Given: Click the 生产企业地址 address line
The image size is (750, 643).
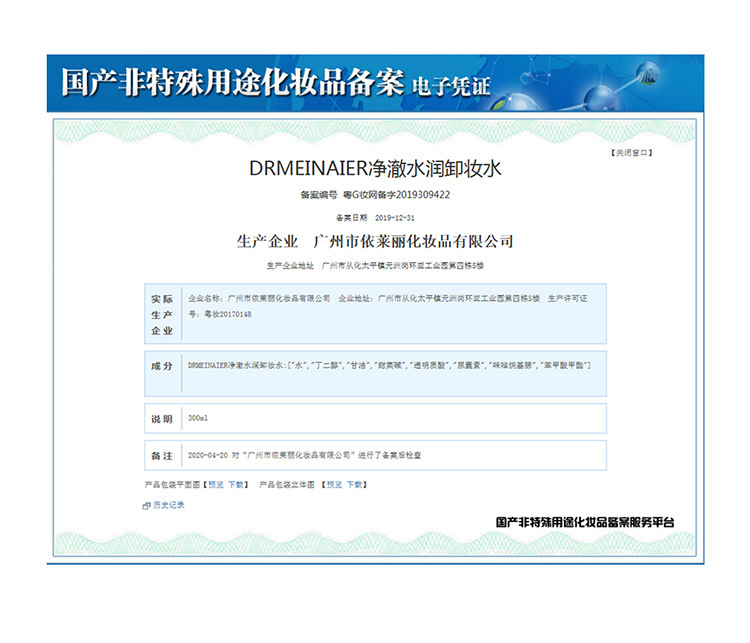Looking at the screenshot, I should coord(375,266).
